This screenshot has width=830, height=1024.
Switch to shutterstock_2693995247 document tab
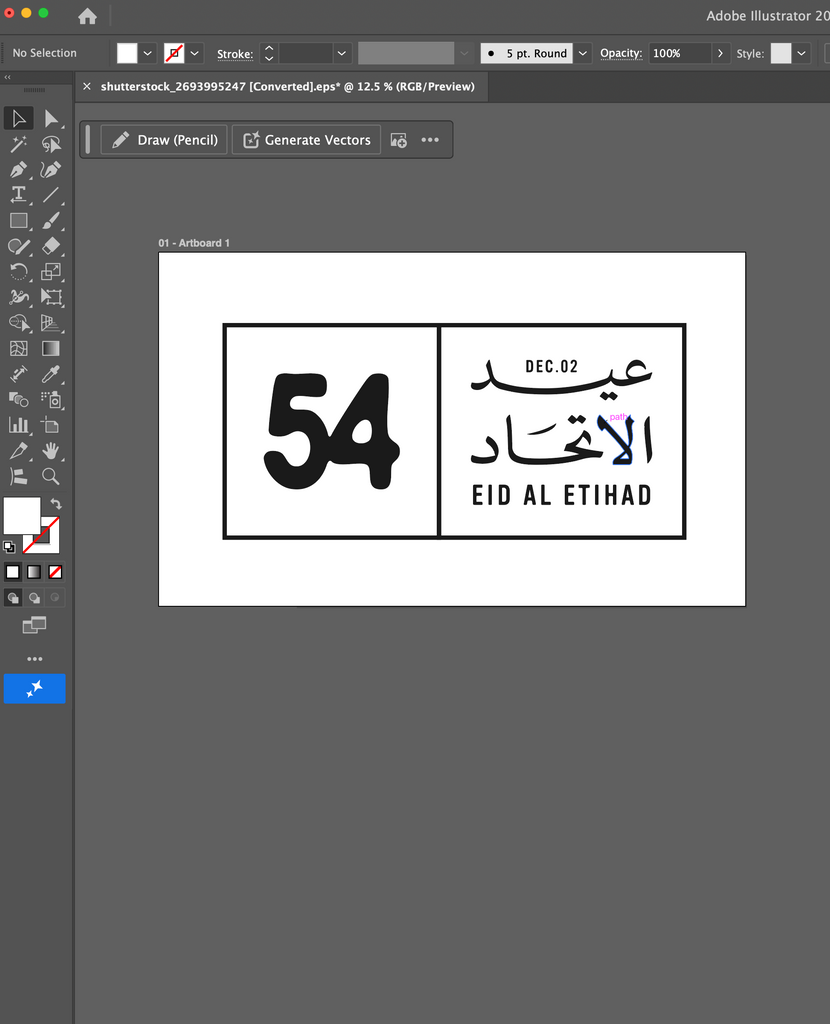287,87
